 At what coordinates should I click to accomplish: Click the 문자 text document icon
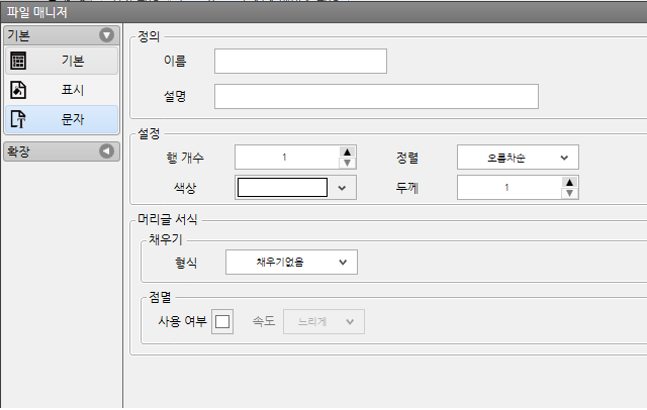pyautogui.click(x=18, y=119)
